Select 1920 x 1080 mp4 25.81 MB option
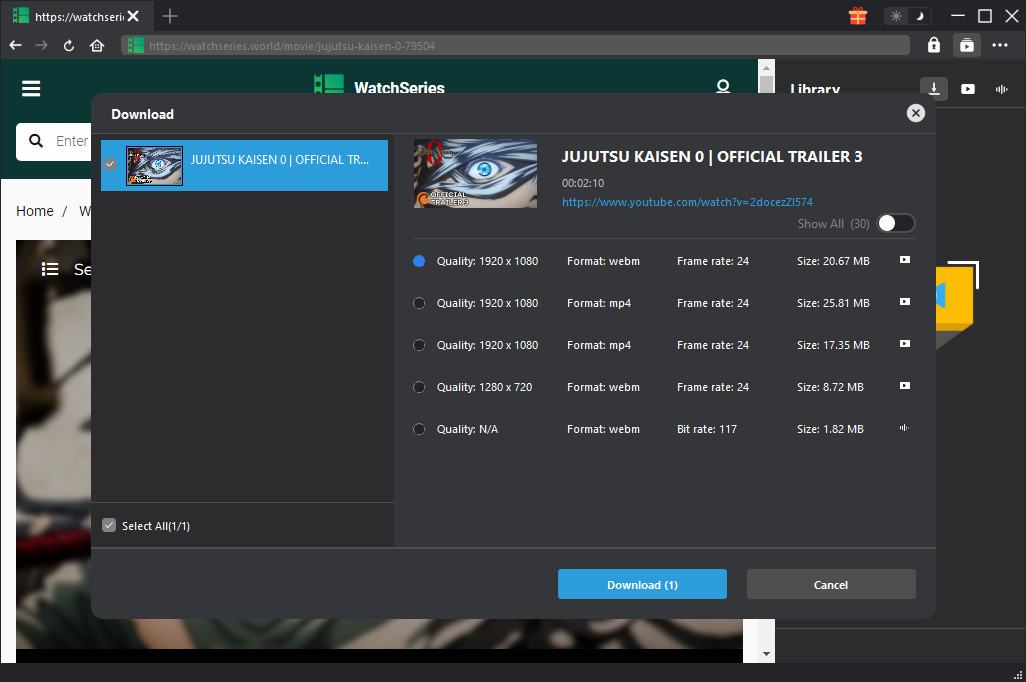The height and width of the screenshot is (682, 1026). [x=419, y=303]
